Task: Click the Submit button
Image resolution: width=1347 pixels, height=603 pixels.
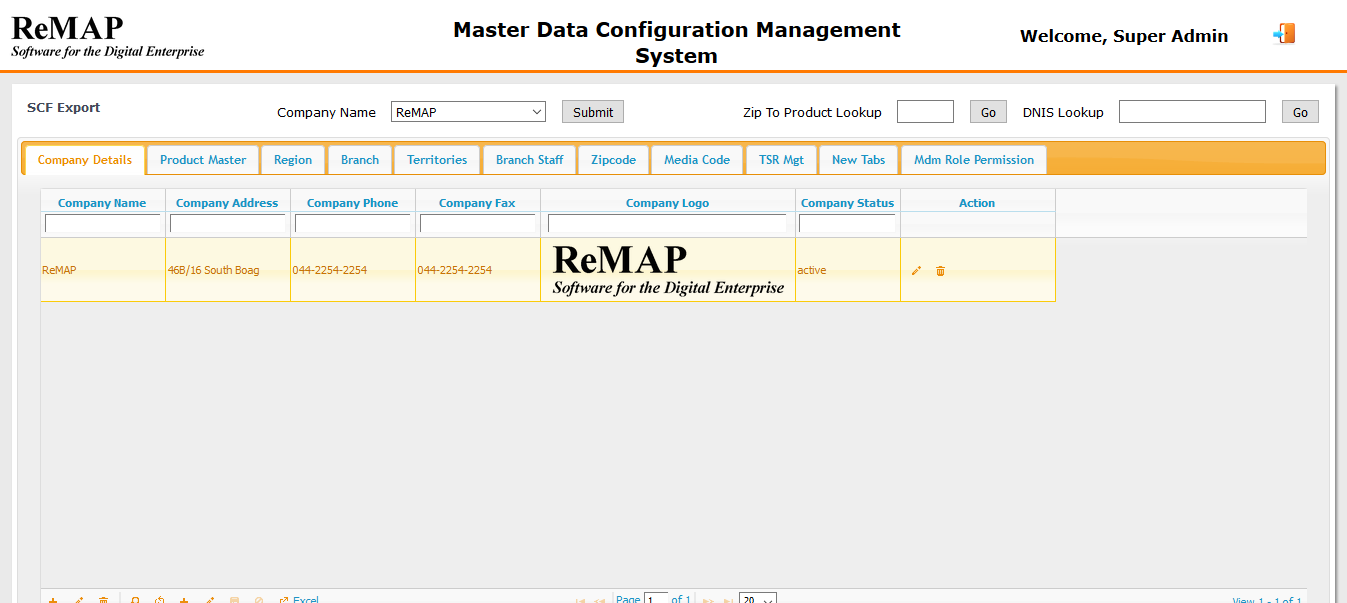Action: (x=593, y=112)
